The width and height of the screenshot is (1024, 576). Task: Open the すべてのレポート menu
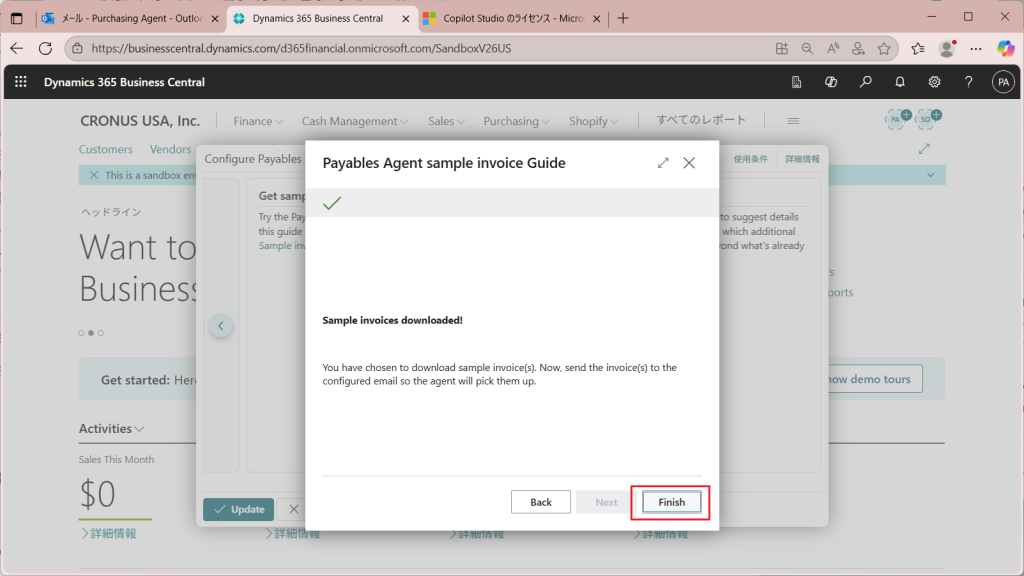[x=701, y=120]
